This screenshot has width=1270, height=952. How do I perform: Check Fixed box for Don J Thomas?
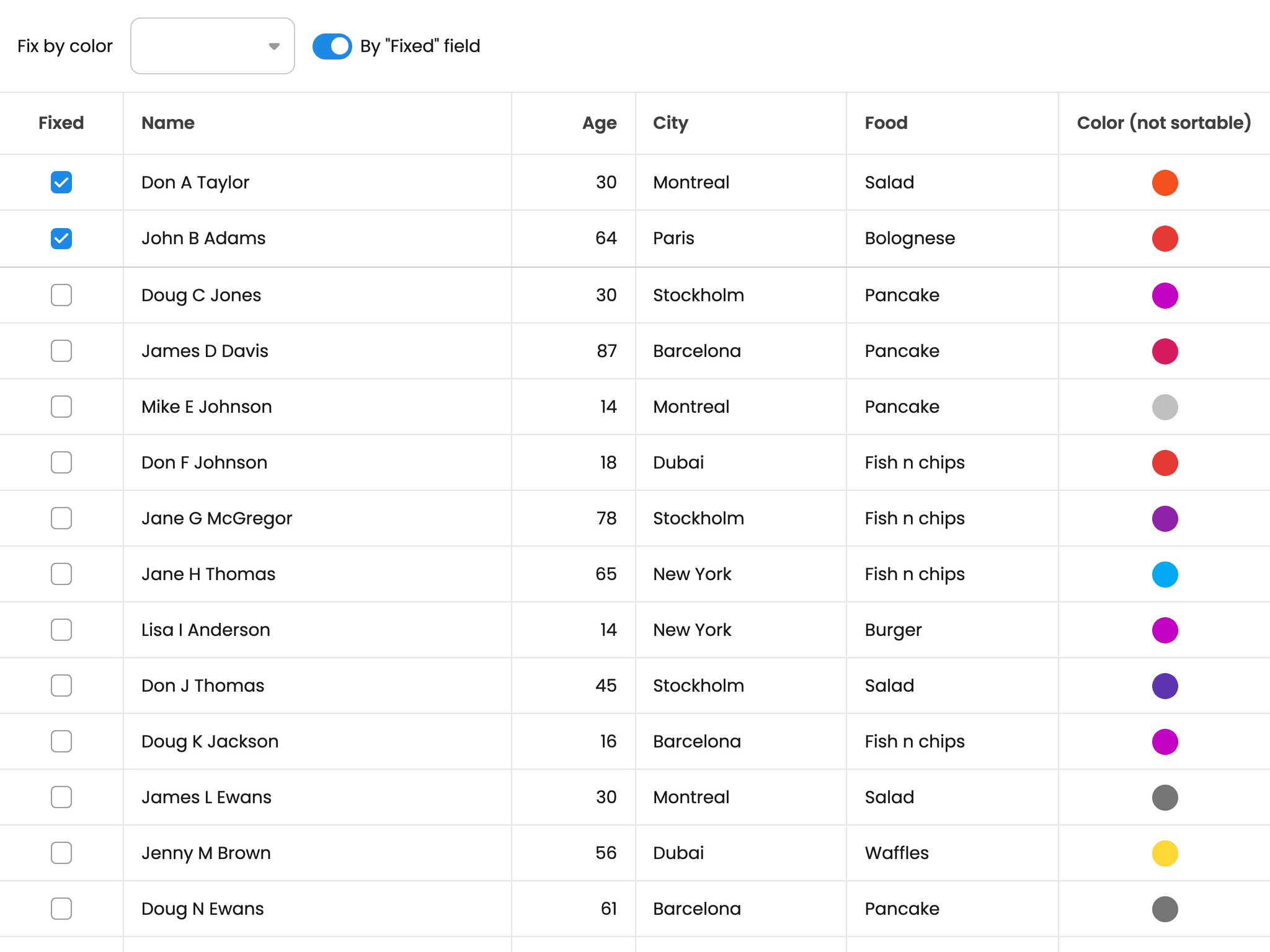(61, 685)
